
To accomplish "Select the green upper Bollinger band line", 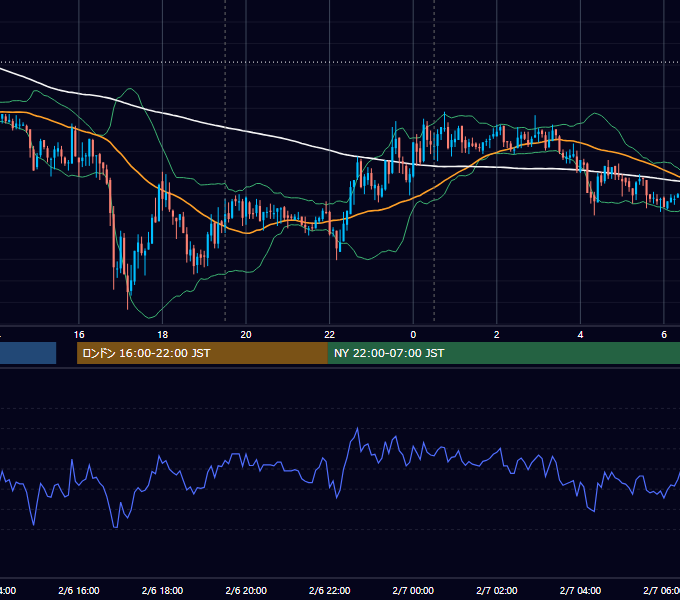I will pyautogui.click(x=163, y=147).
